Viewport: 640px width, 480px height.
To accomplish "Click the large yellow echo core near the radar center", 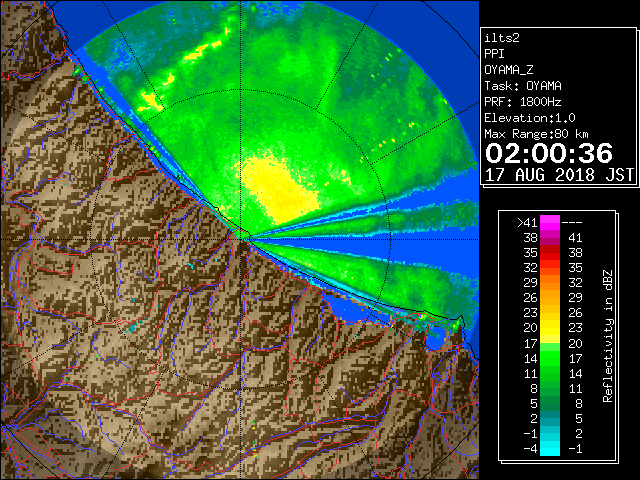I will [278, 188].
